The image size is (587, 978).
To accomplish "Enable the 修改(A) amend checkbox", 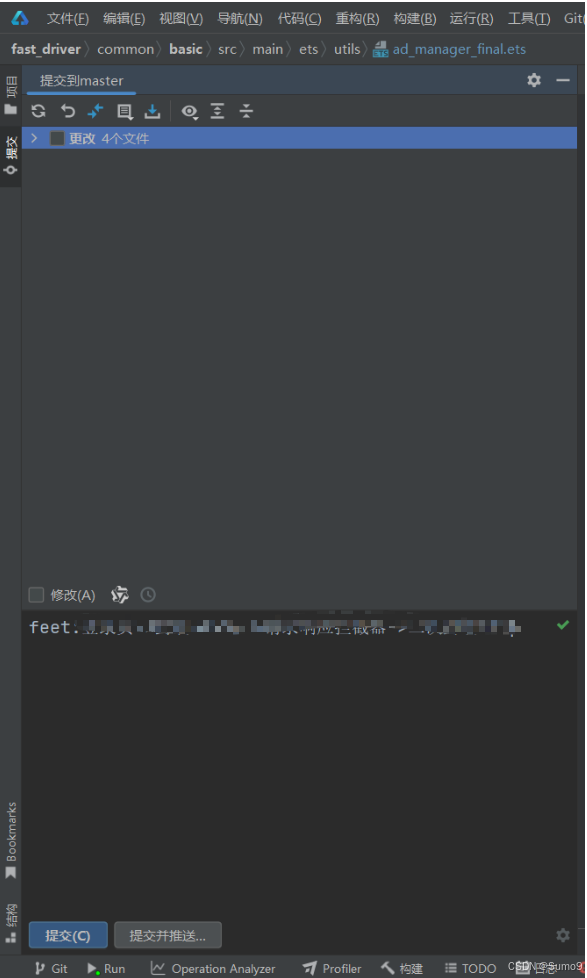I will click(x=37, y=595).
